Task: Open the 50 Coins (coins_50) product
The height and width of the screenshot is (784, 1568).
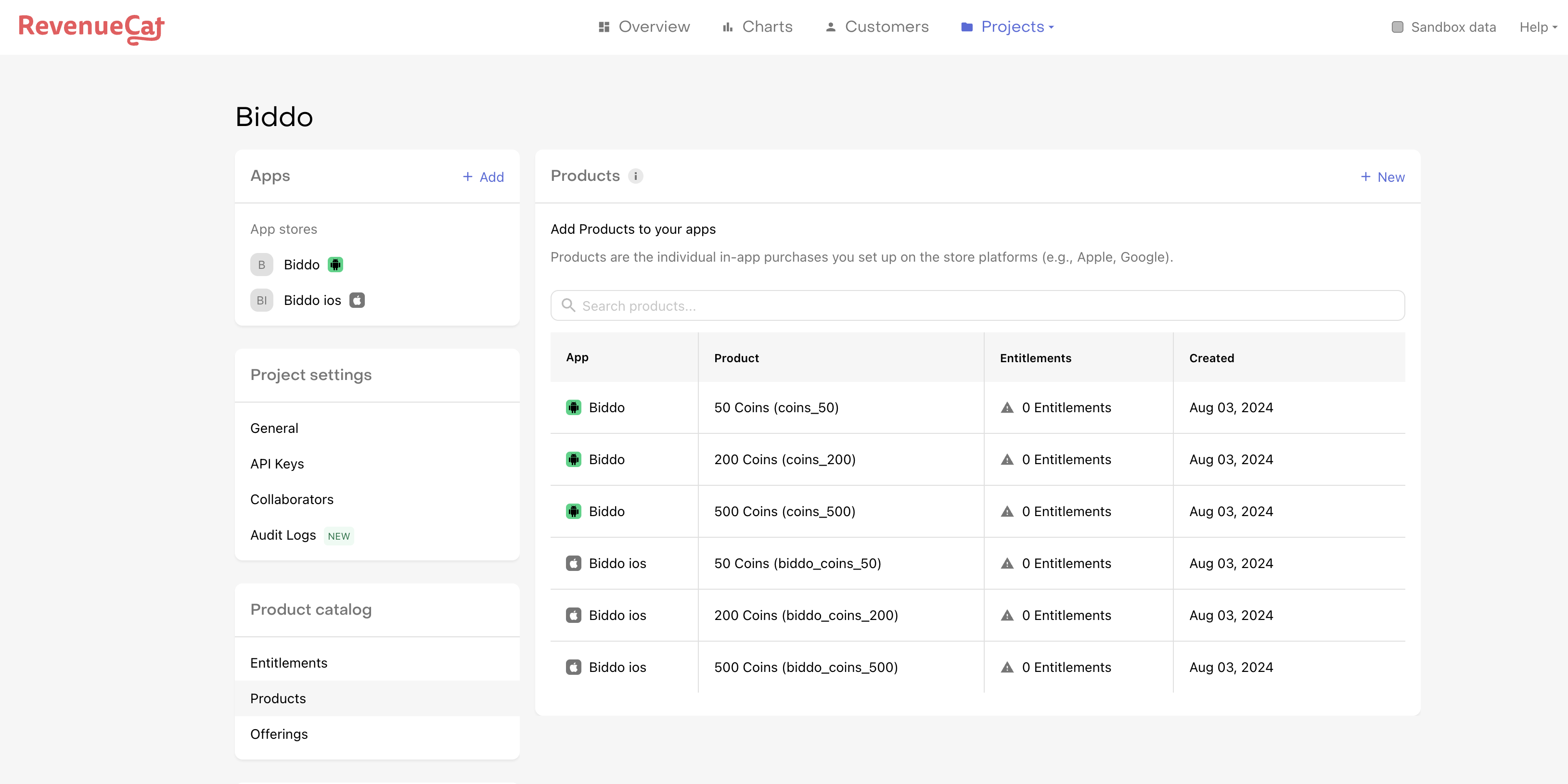Action: click(776, 407)
